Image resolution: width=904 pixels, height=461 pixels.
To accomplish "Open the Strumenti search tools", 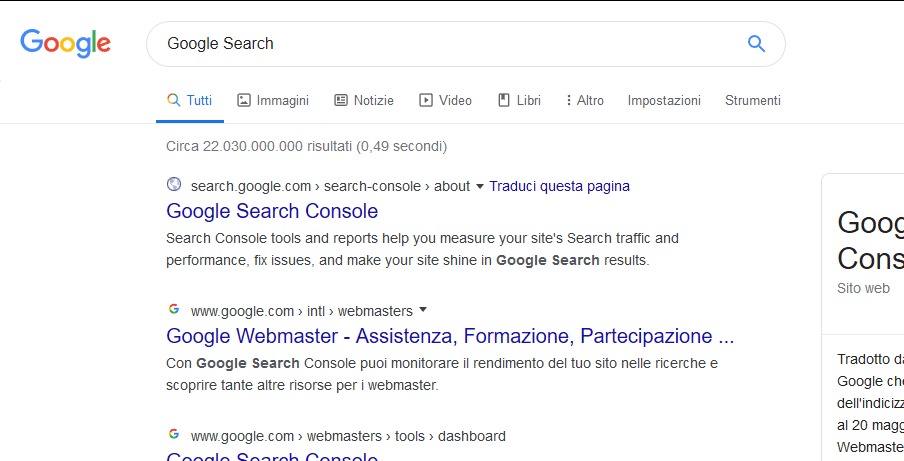I will pyautogui.click(x=752, y=100).
